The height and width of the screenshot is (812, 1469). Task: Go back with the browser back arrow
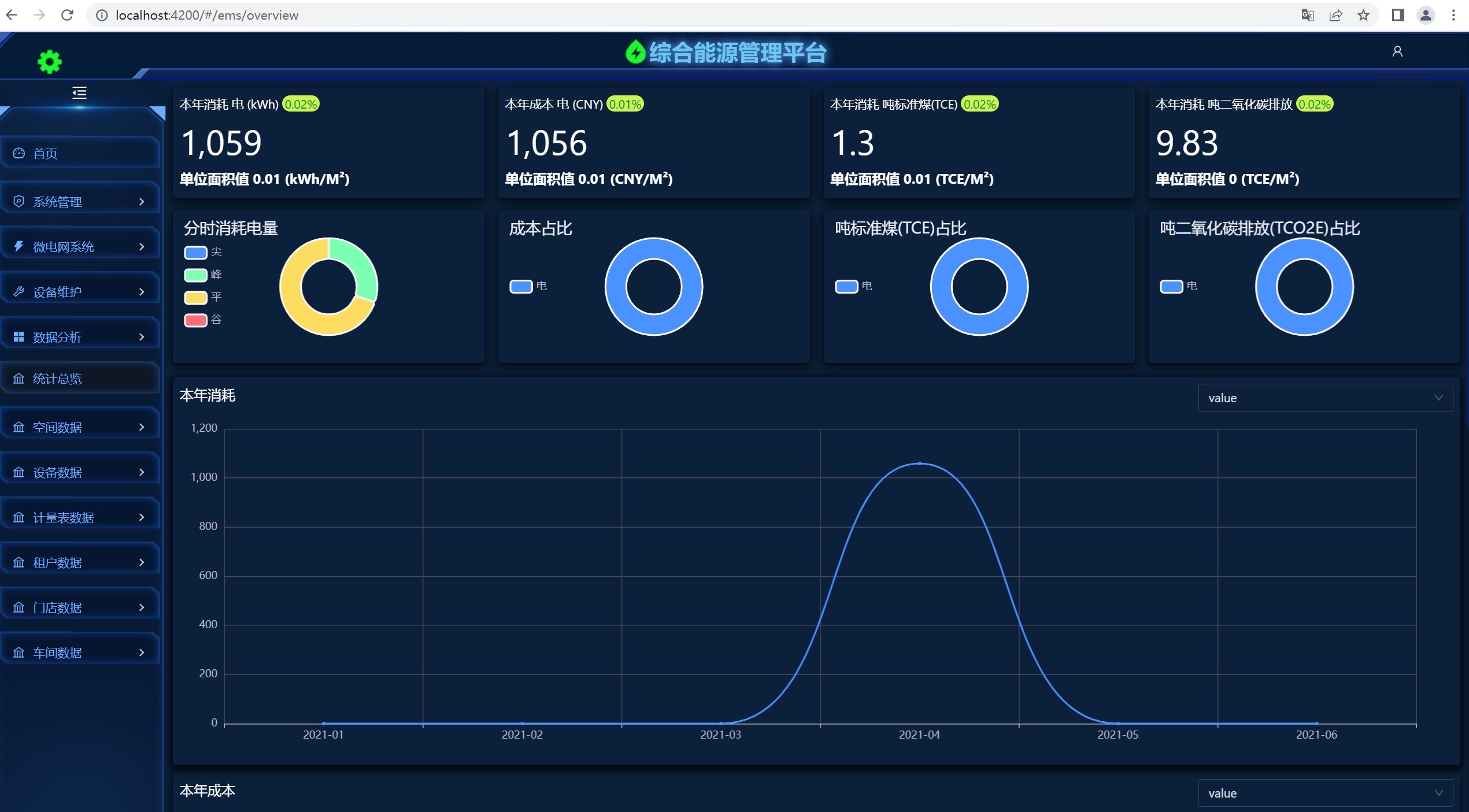tap(12, 15)
